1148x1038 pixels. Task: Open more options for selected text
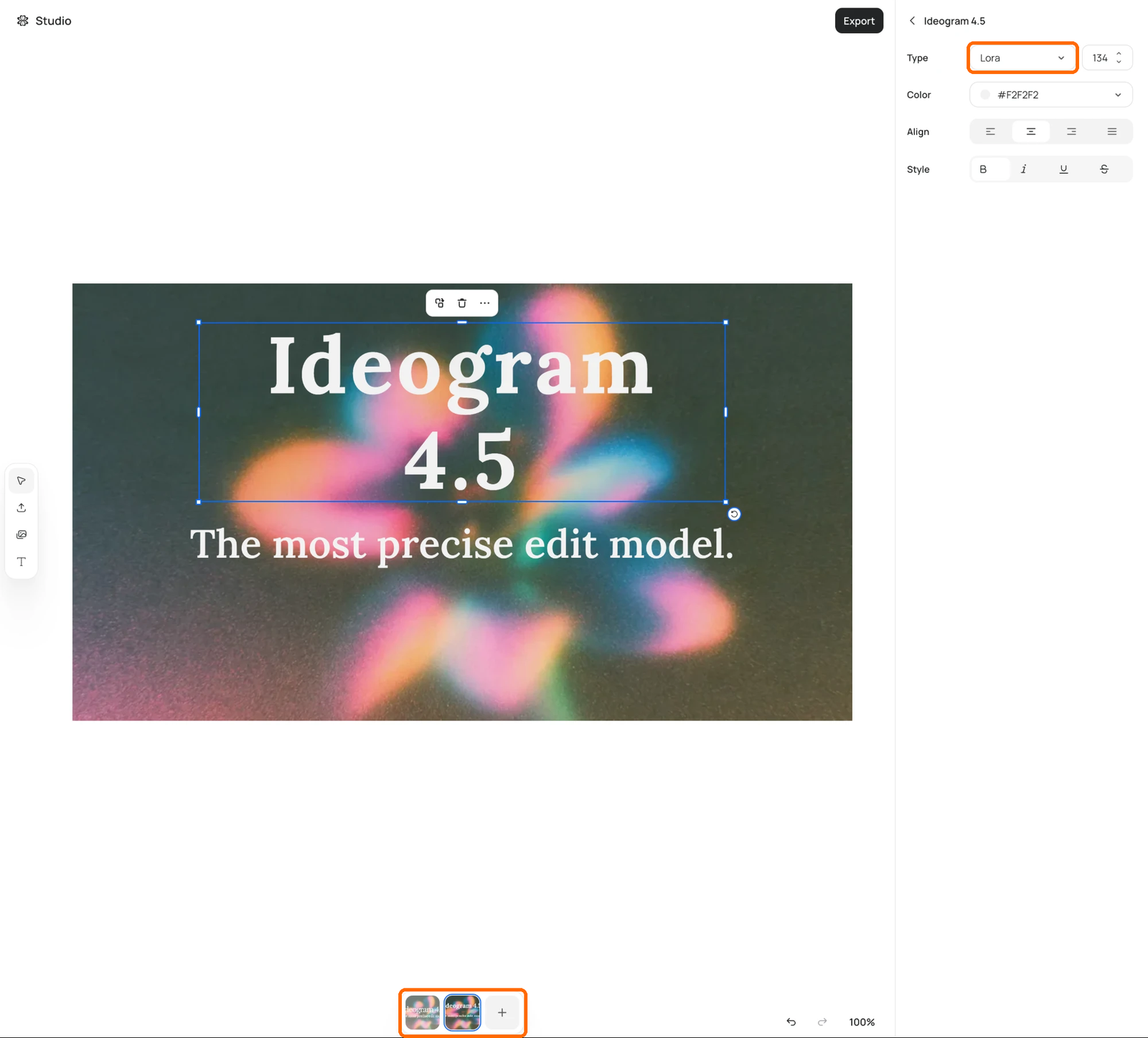(x=485, y=303)
